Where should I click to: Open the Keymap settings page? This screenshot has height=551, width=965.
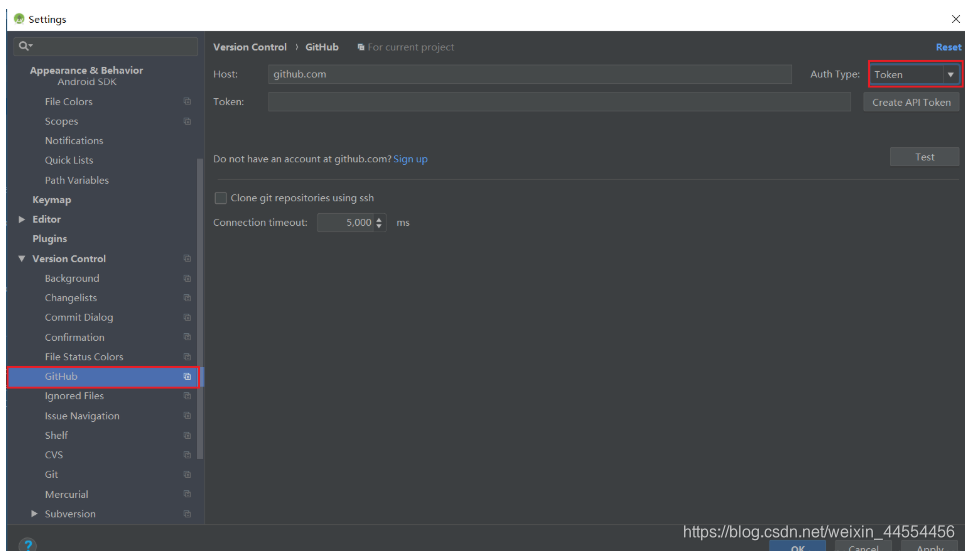(x=52, y=199)
